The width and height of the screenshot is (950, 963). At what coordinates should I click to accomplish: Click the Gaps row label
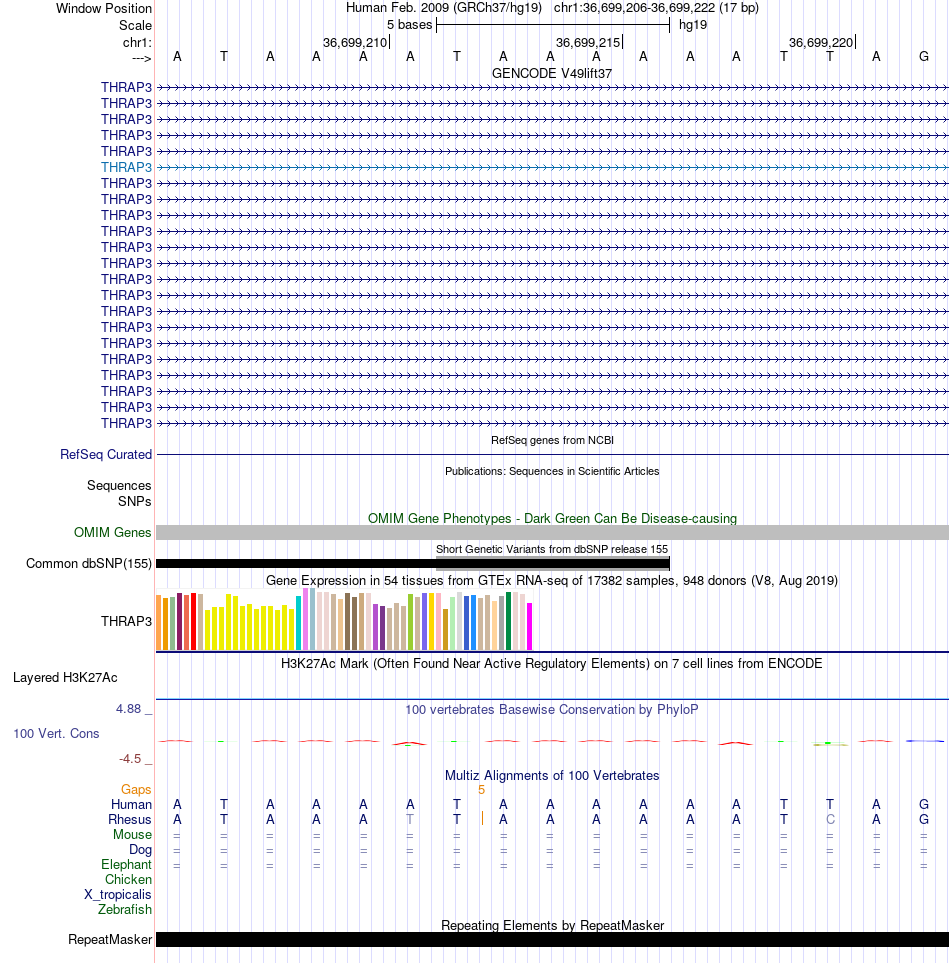click(x=136, y=790)
